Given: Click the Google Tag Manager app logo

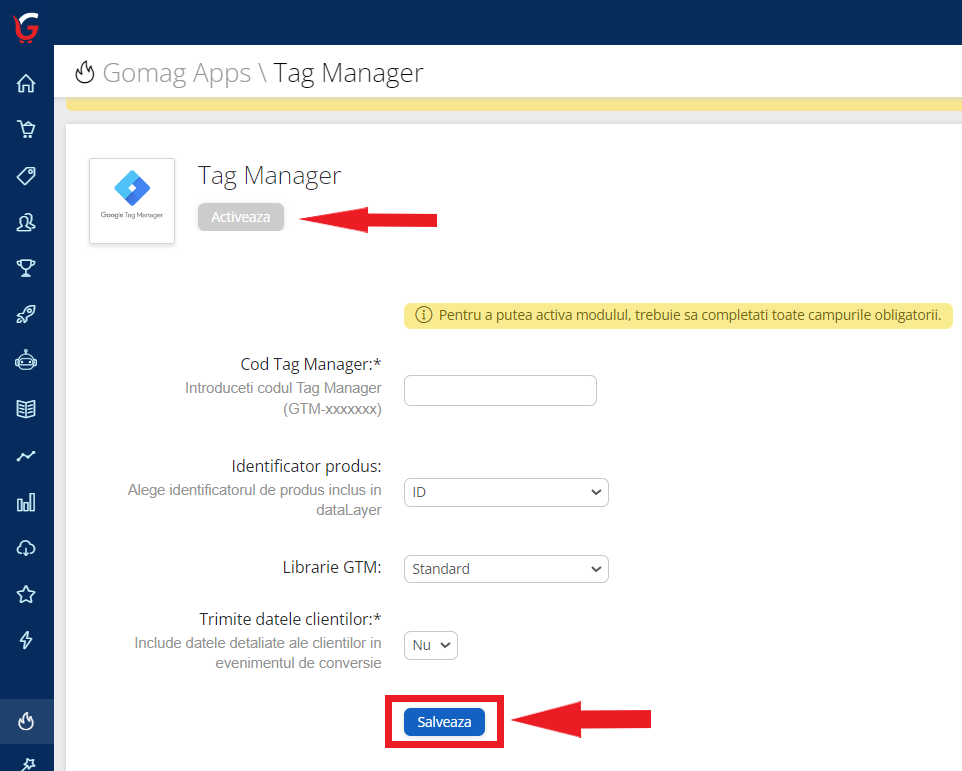Looking at the screenshot, I should tap(131, 201).
